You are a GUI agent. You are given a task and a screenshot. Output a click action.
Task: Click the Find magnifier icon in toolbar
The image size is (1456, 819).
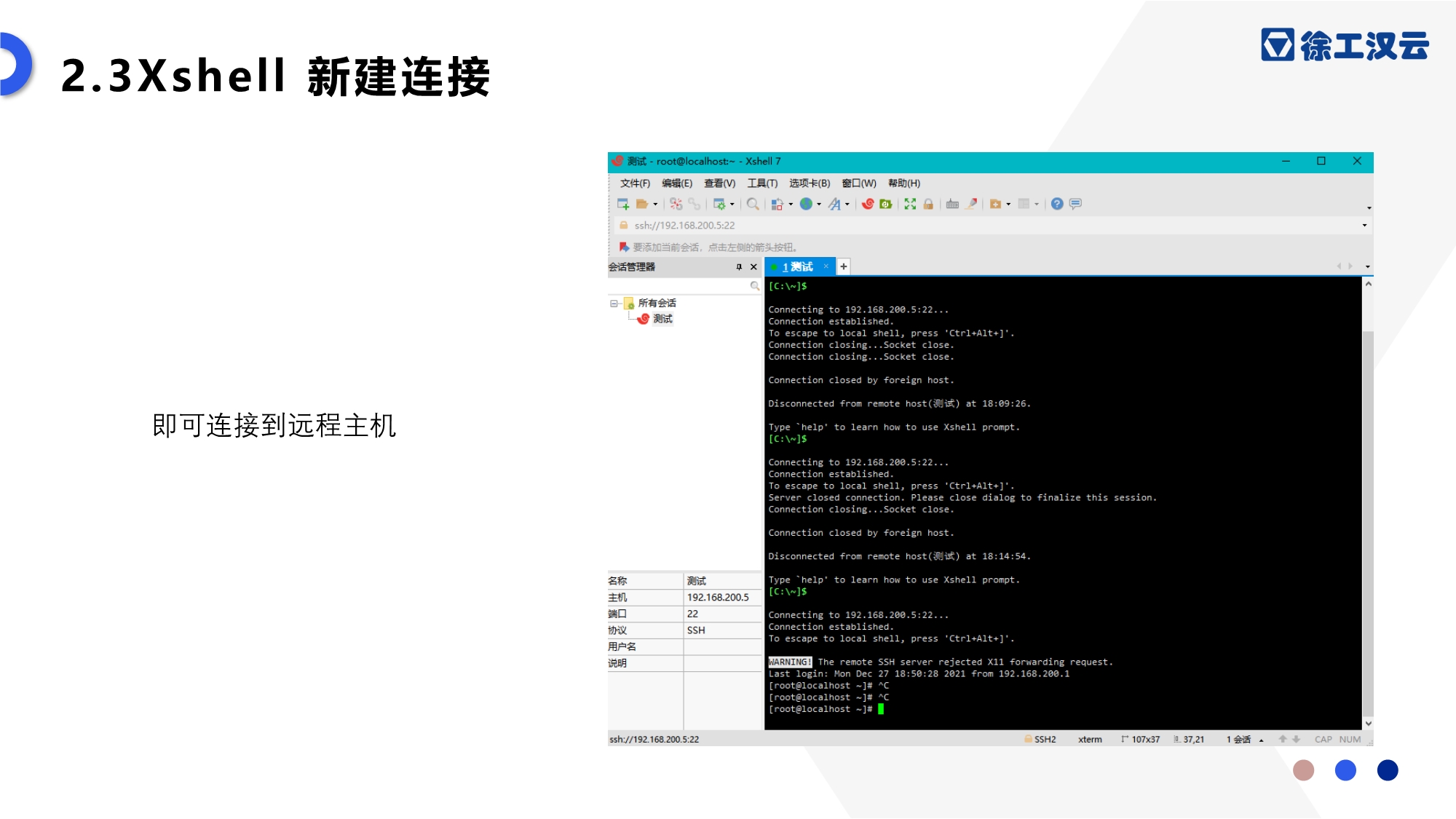(753, 204)
